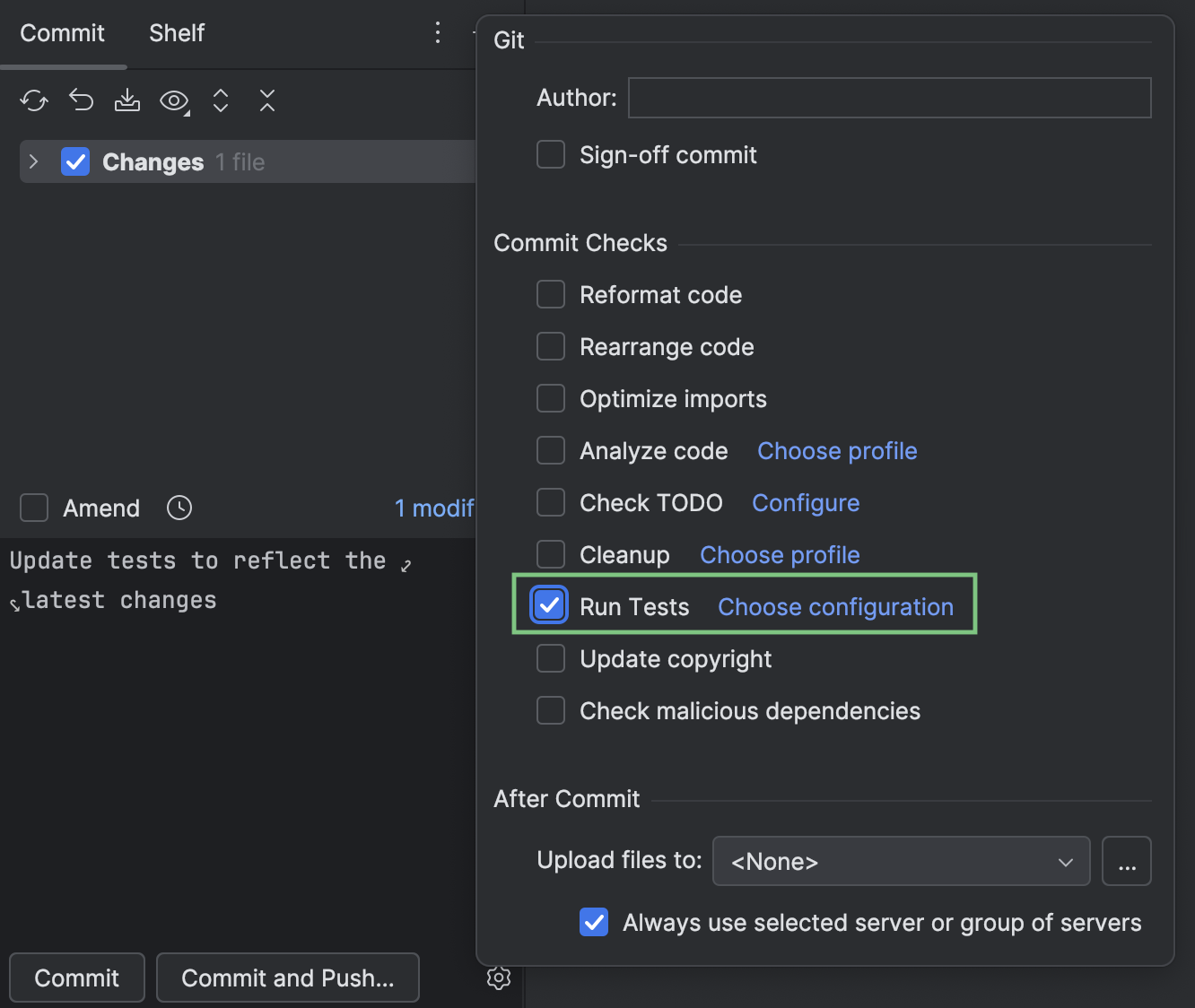
Task: Open the Upload files to dropdown
Action: 900,861
